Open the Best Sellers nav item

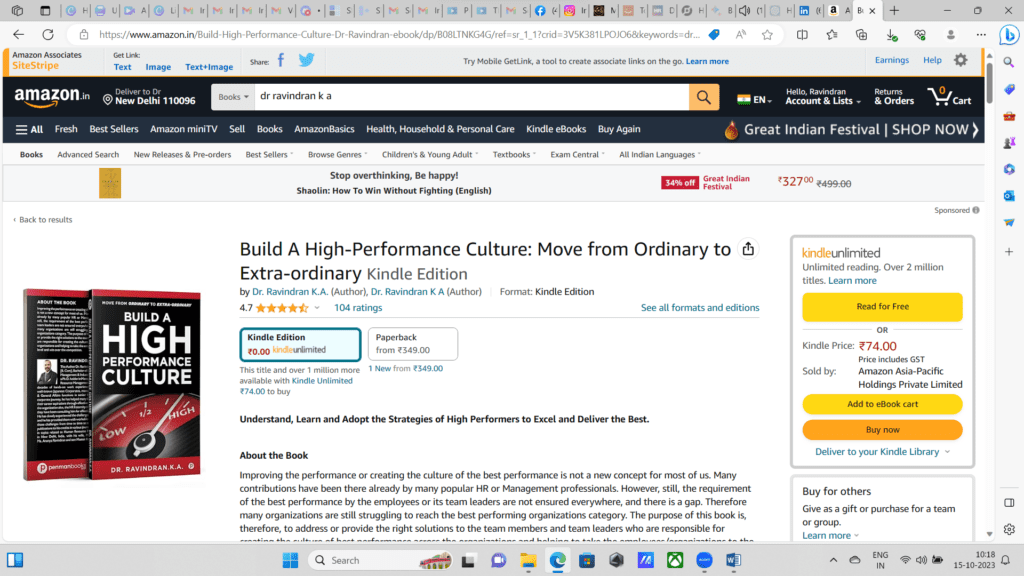(x=114, y=129)
